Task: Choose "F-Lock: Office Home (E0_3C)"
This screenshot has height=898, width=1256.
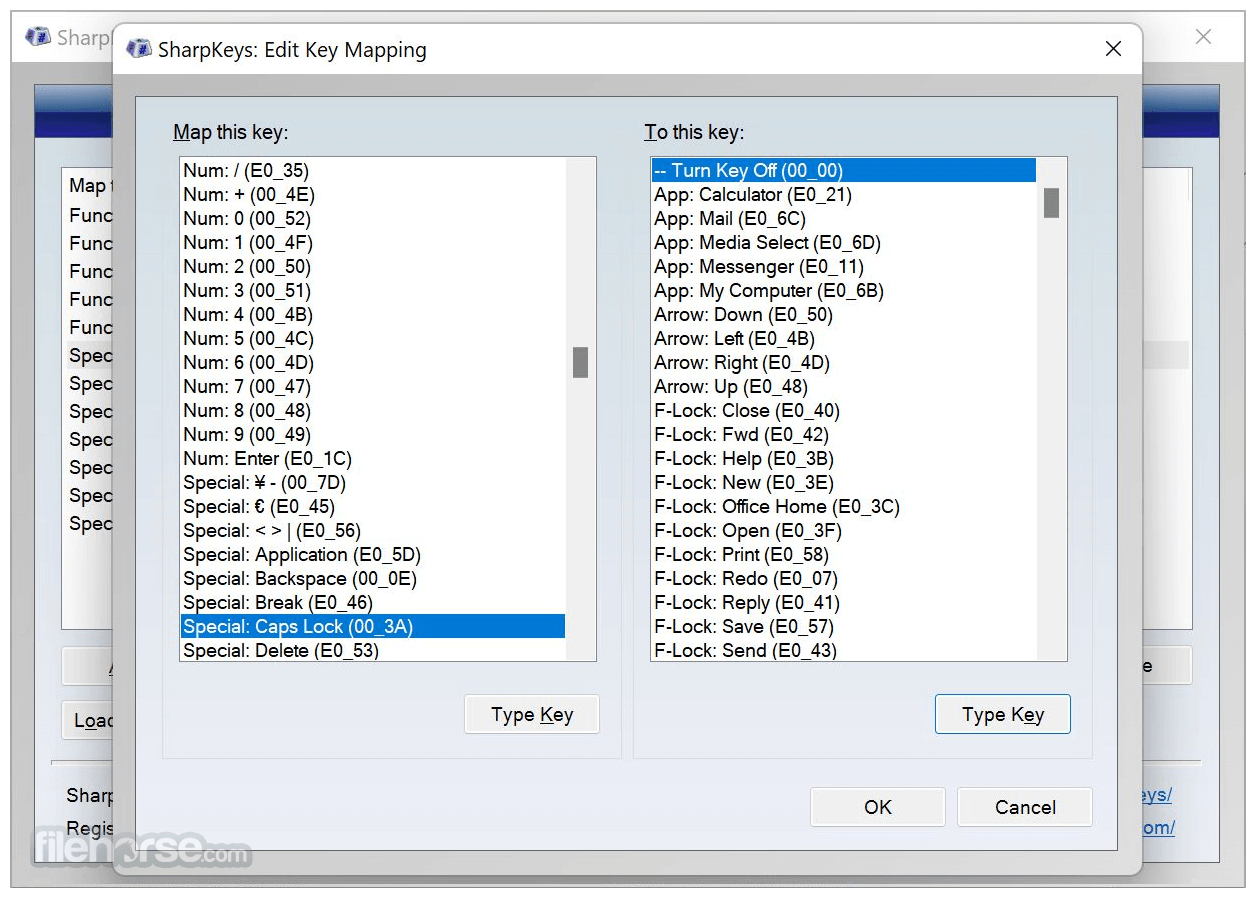Action: (844, 506)
